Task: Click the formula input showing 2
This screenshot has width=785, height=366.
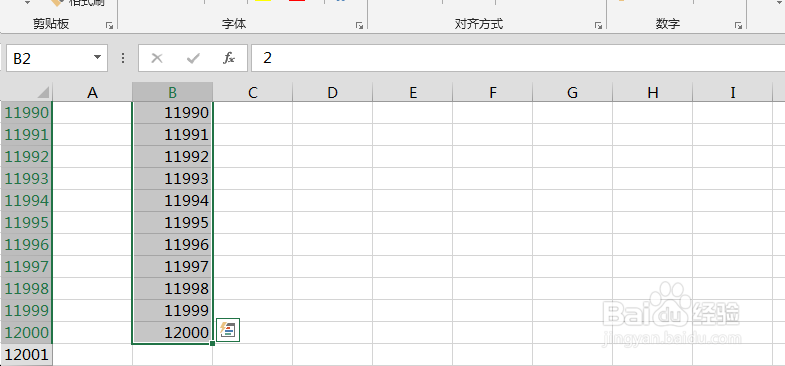Action: [518, 58]
